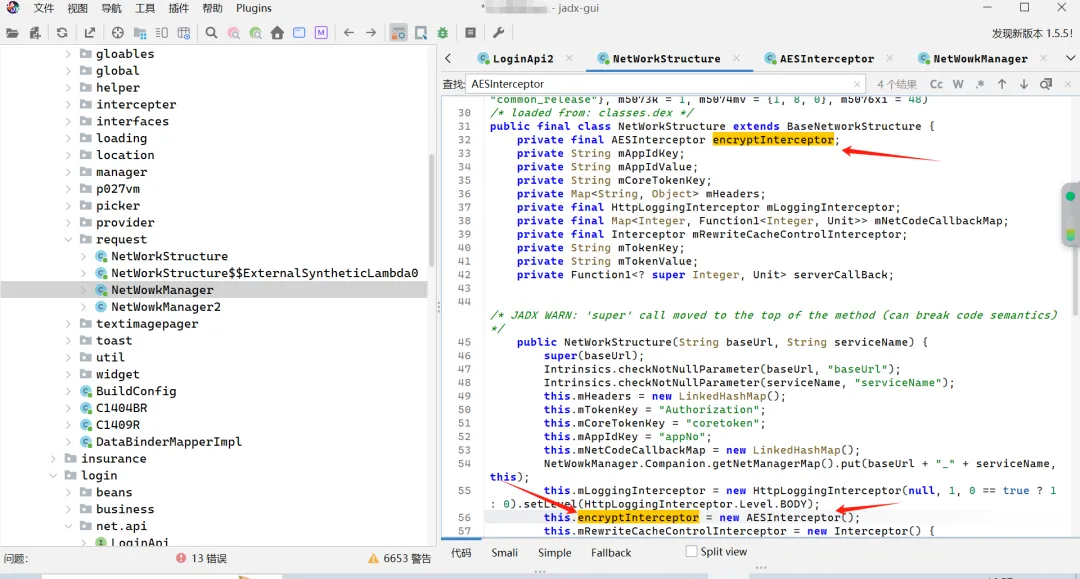This screenshot has height=579, width=1080.
Task: Expand the intercepter package
Action: point(68,105)
